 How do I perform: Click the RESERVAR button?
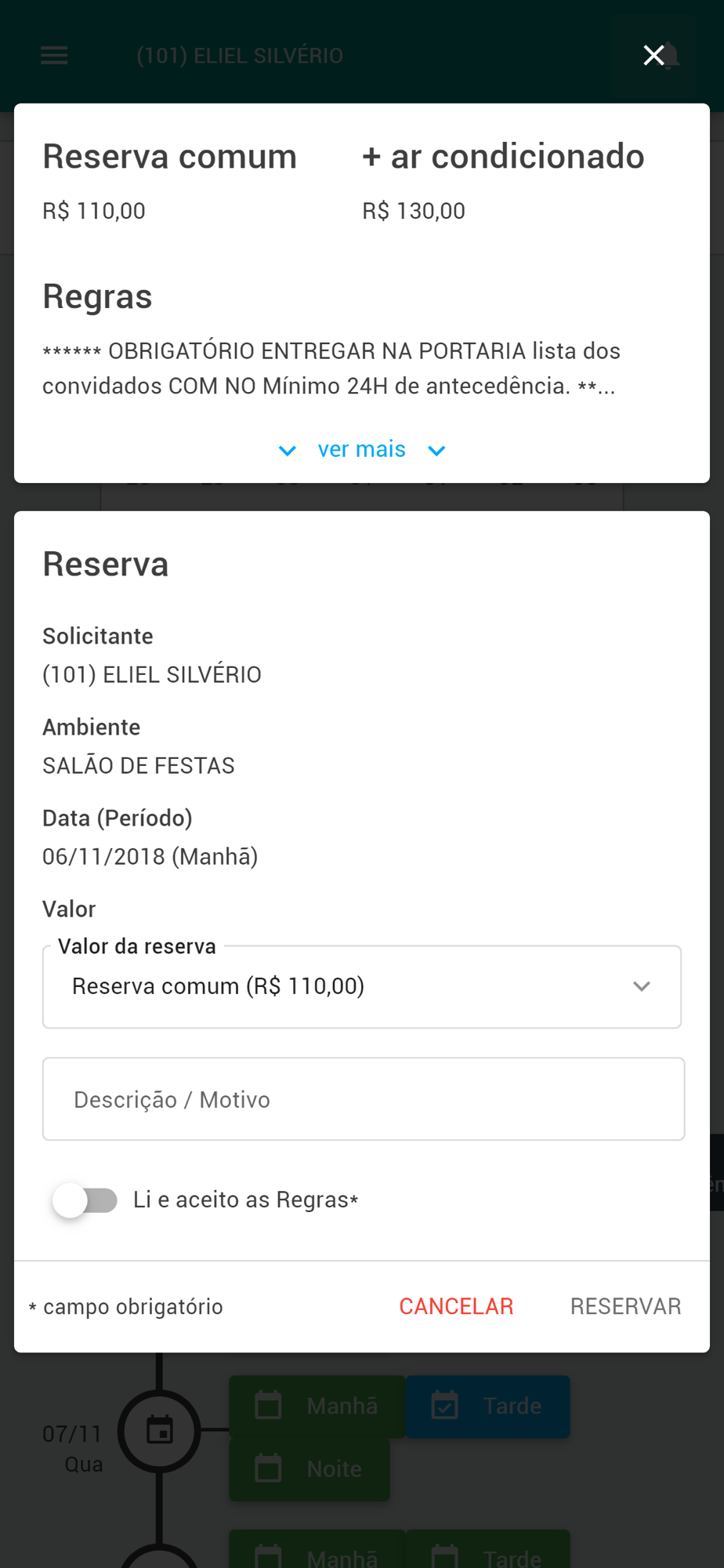click(x=625, y=1306)
